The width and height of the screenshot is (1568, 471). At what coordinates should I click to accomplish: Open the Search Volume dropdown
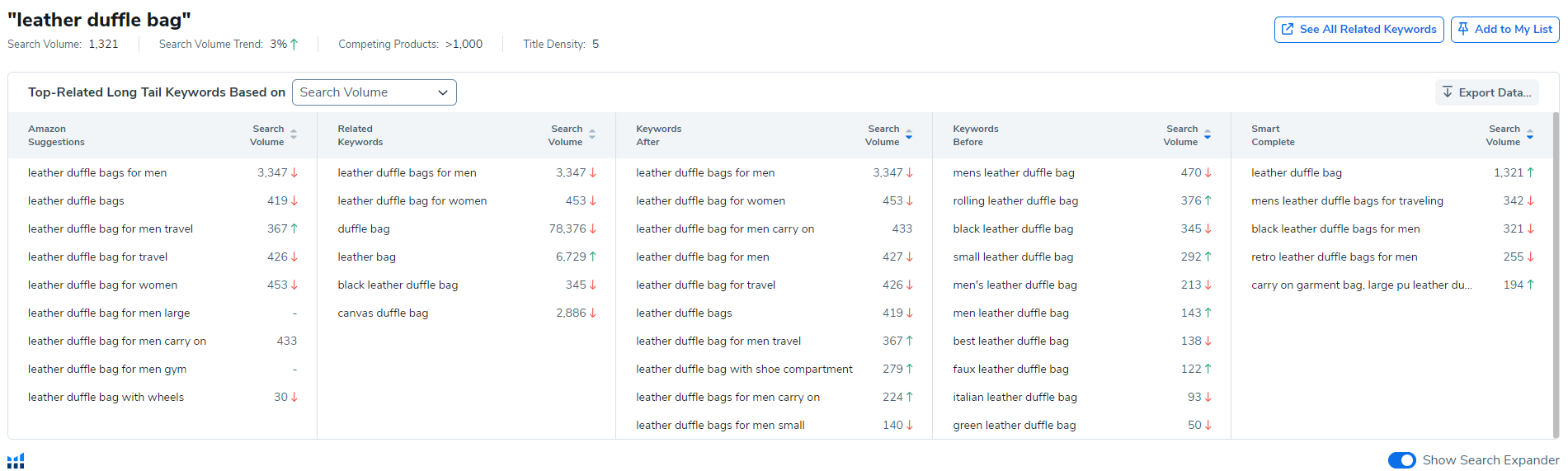(374, 92)
